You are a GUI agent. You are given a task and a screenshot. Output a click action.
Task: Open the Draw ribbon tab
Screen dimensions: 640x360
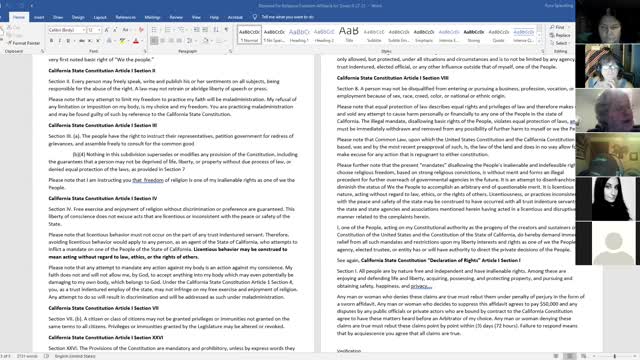(58, 17)
